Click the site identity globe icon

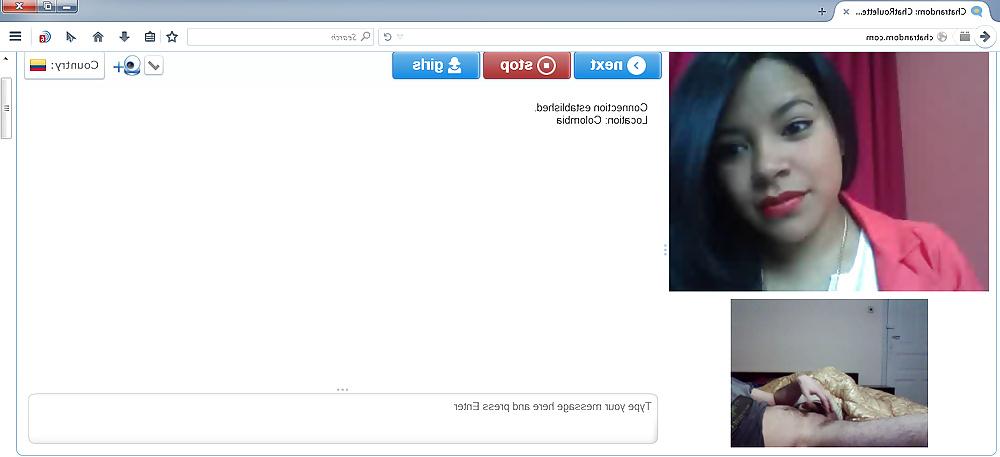(x=942, y=37)
